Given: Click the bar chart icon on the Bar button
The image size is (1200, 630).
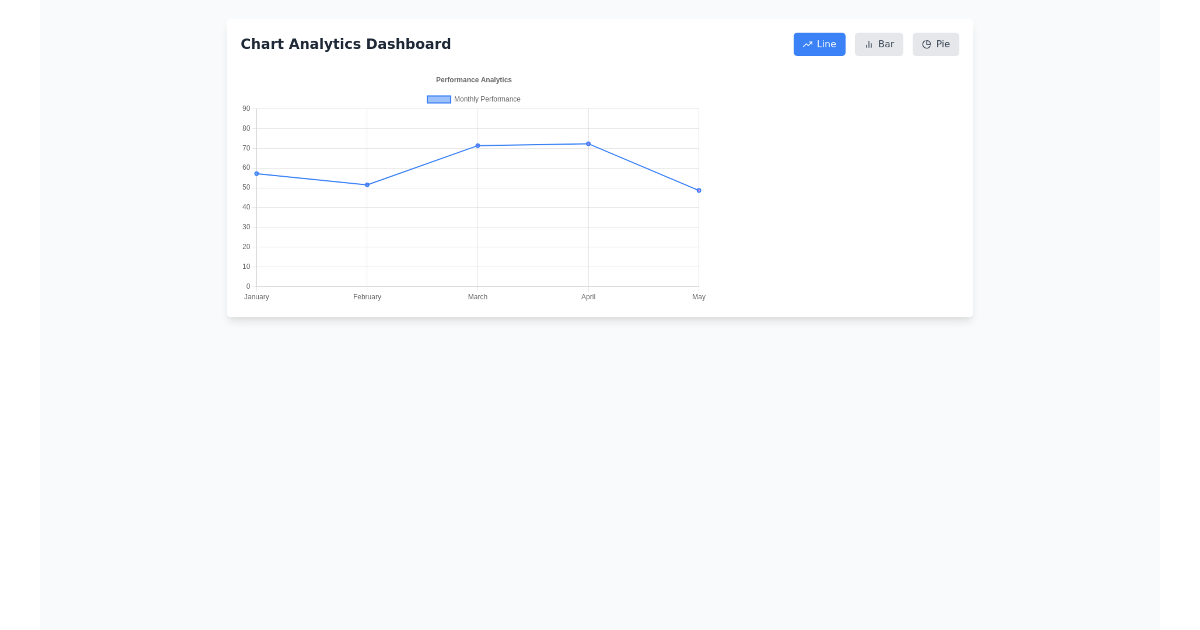Looking at the screenshot, I should [867, 44].
